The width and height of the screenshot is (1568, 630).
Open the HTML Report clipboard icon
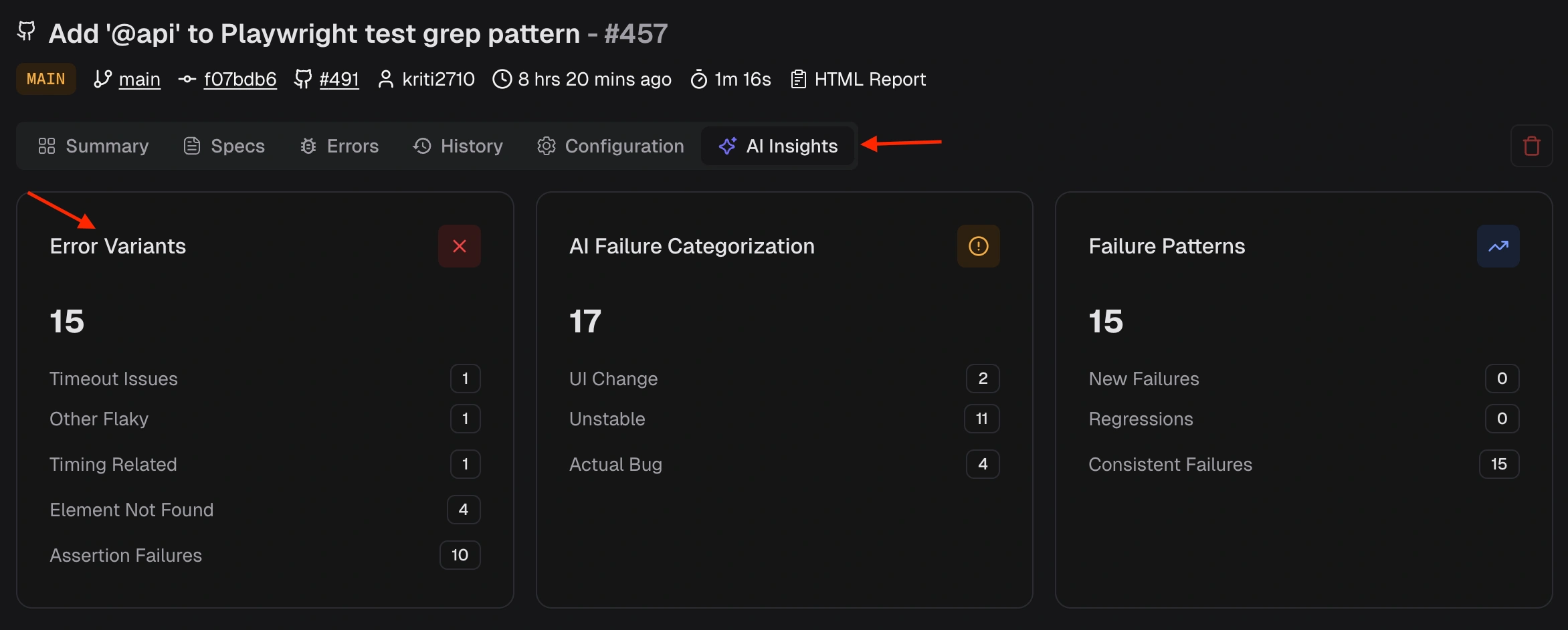pos(798,79)
